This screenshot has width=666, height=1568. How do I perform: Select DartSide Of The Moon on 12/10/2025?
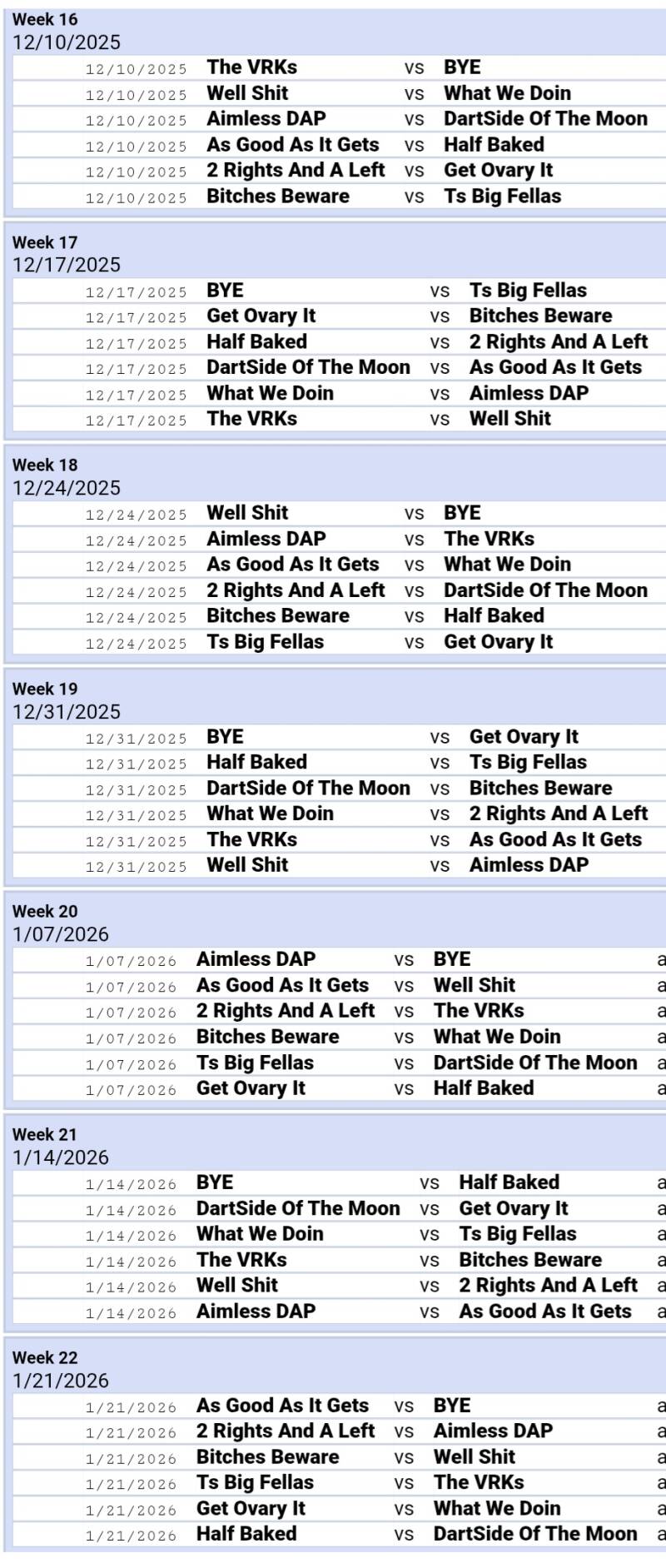click(545, 119)
